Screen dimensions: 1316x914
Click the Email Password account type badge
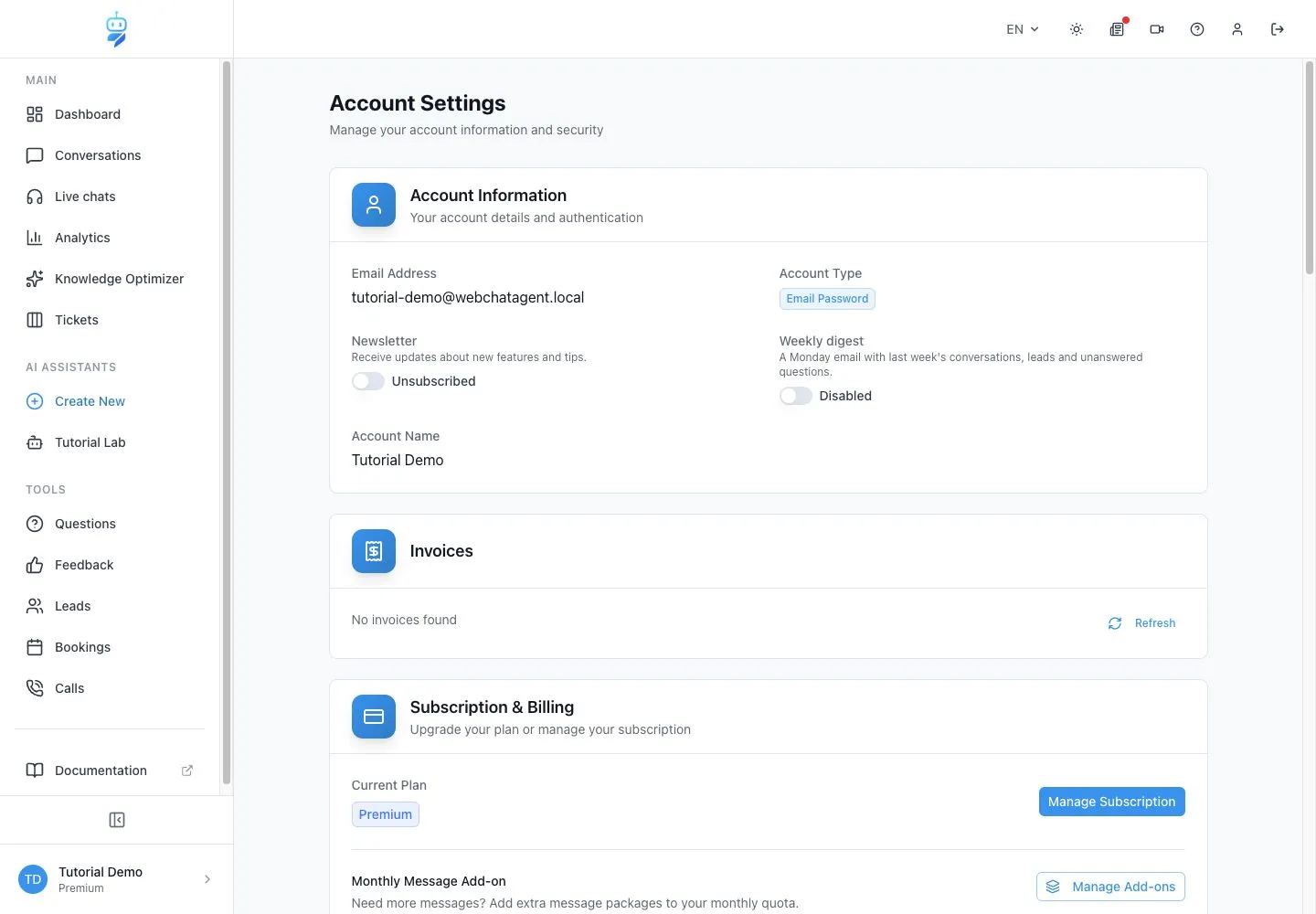point(827,299)
